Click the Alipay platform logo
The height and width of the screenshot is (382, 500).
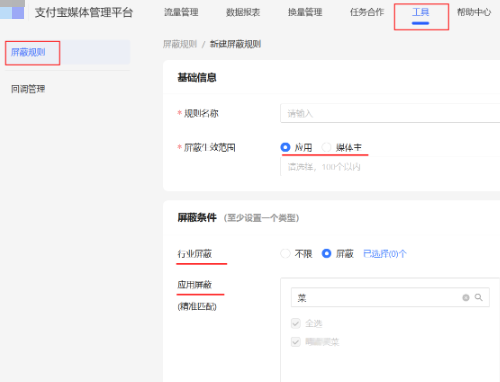point(12,10)
